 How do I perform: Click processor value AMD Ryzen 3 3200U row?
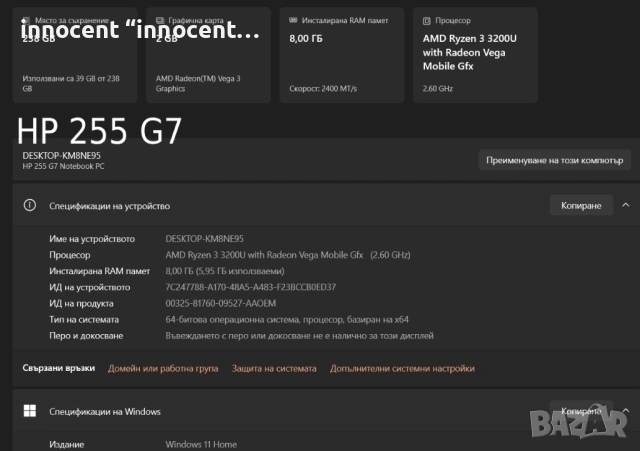pyautogui.click(x=288, y=255)
